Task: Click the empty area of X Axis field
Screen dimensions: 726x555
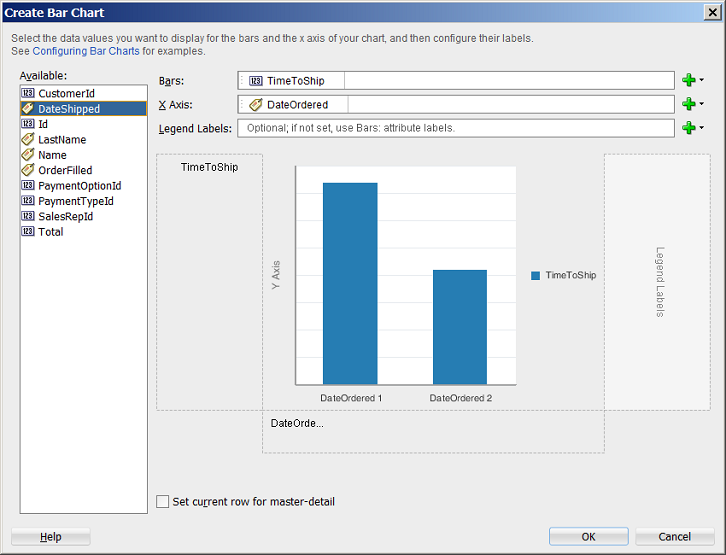Action: 511,104
